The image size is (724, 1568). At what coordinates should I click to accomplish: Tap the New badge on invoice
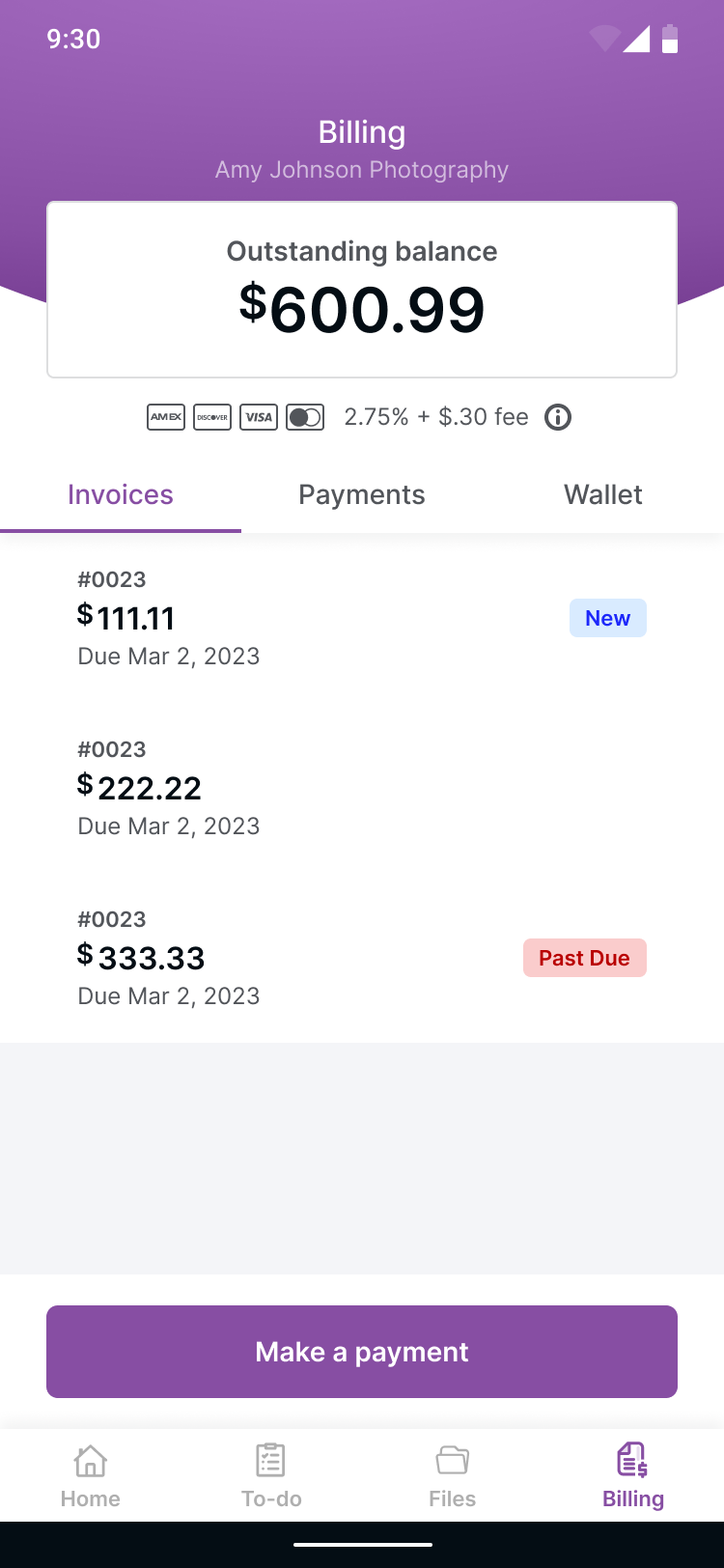(x=608, y=619)
